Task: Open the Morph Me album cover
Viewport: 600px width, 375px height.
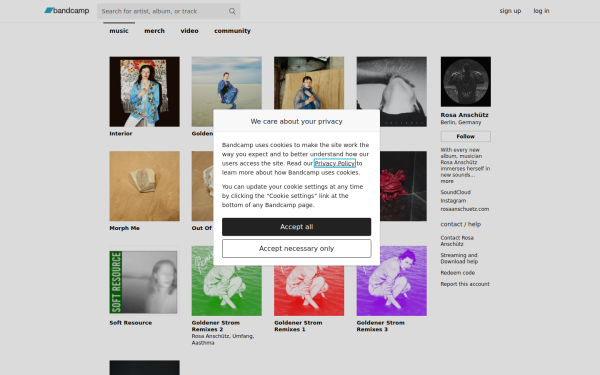Action: point(144,186)
